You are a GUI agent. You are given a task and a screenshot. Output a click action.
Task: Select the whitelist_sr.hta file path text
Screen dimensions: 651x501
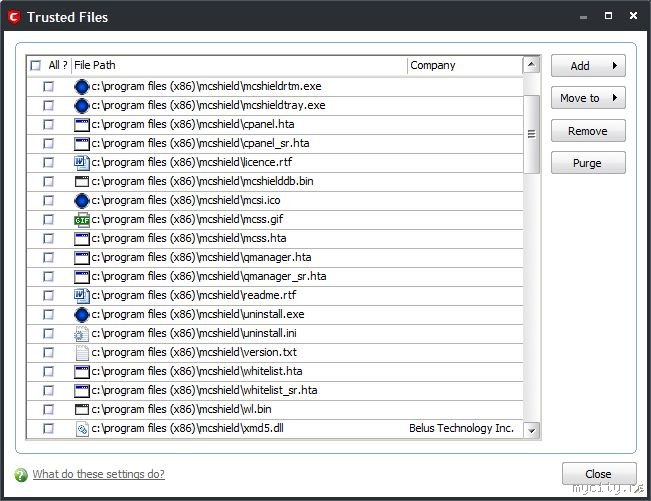pos(204,391)
